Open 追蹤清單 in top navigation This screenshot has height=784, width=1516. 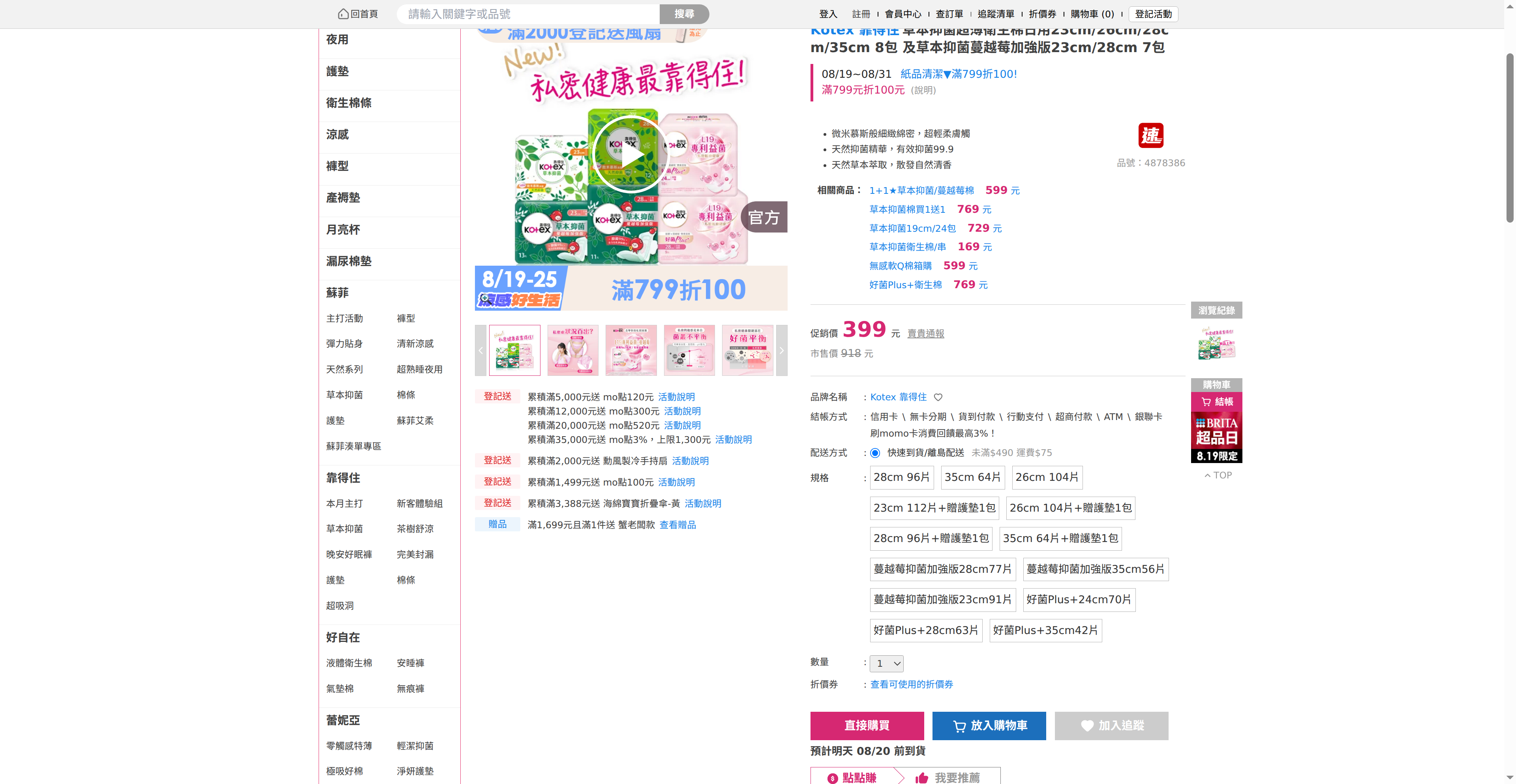[996, 14]
